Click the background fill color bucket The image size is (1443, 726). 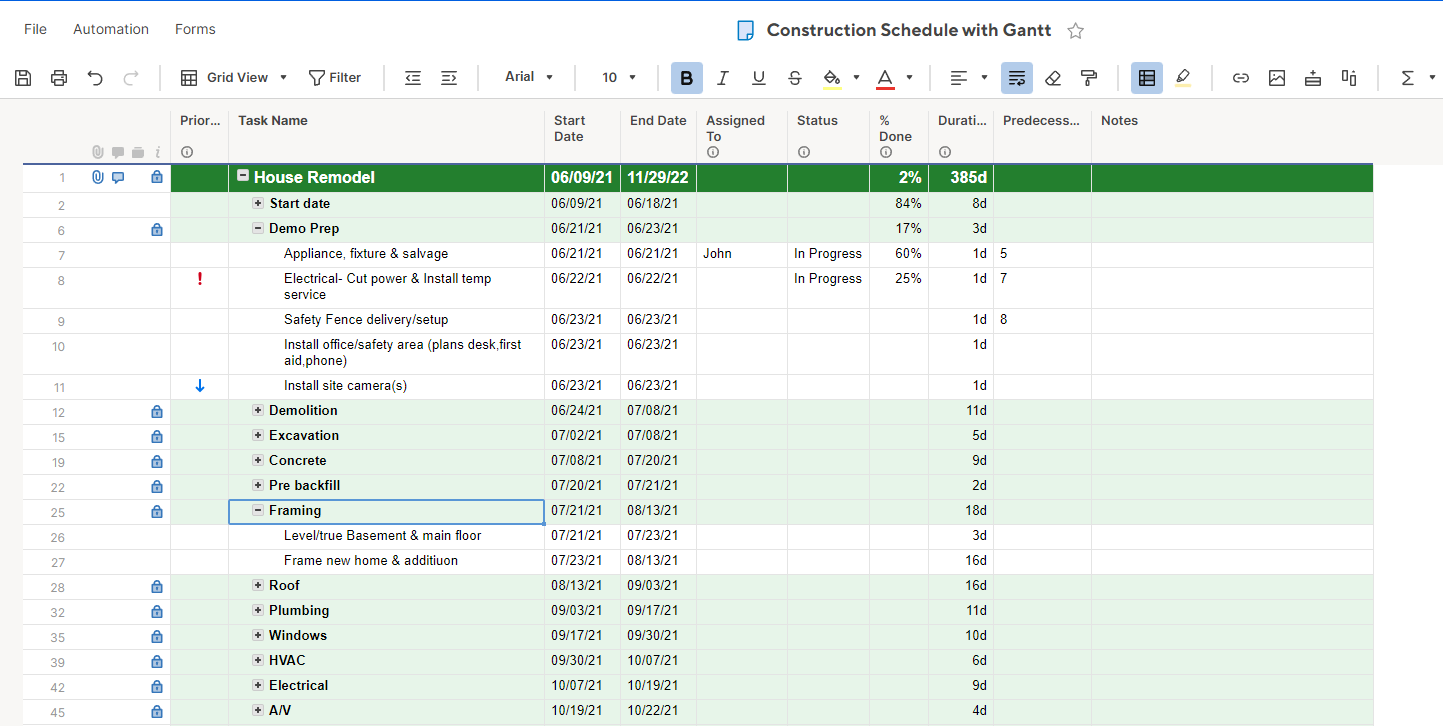[831, 78]
